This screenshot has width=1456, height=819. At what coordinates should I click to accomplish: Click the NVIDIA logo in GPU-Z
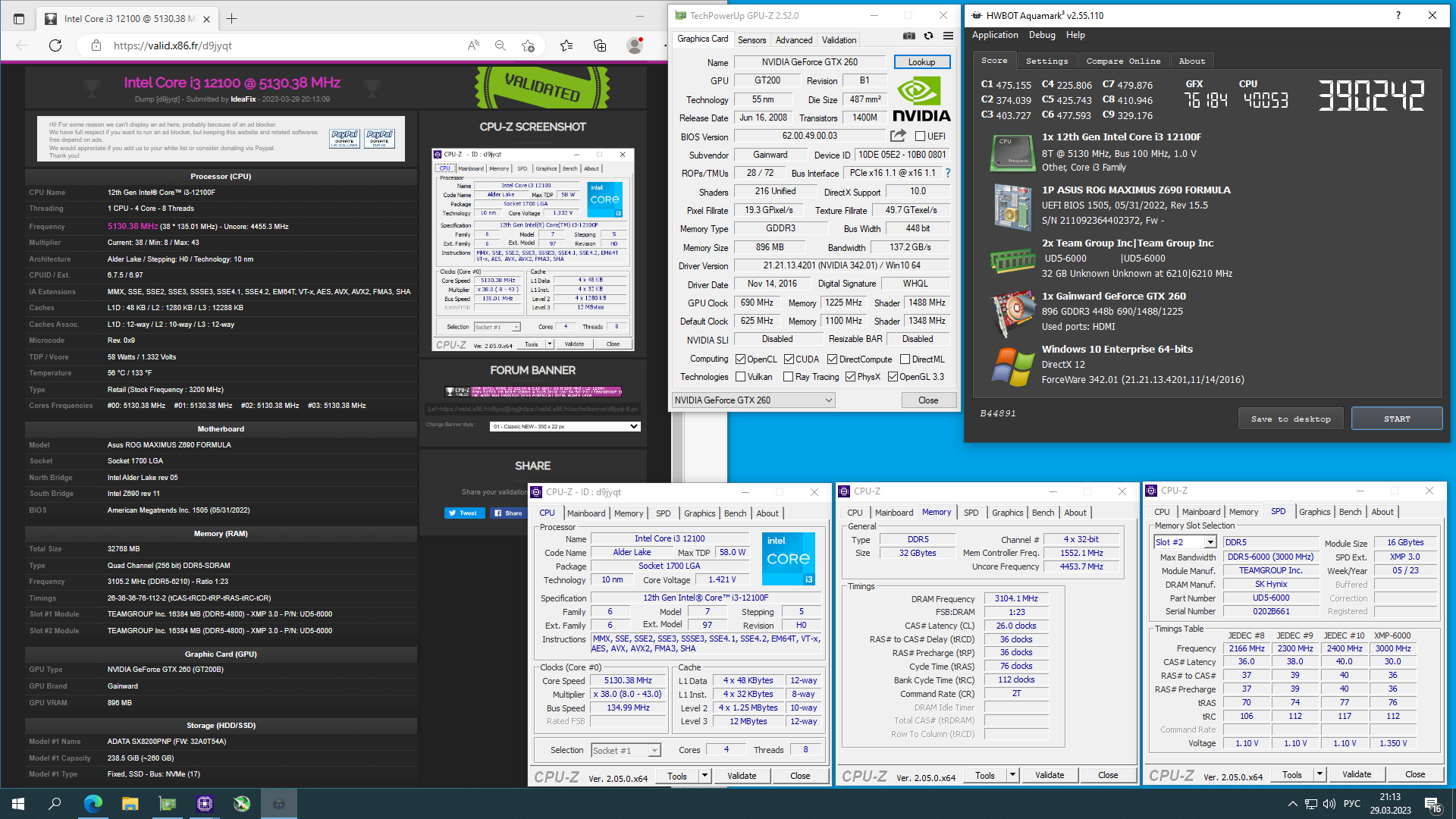point(921,100)
